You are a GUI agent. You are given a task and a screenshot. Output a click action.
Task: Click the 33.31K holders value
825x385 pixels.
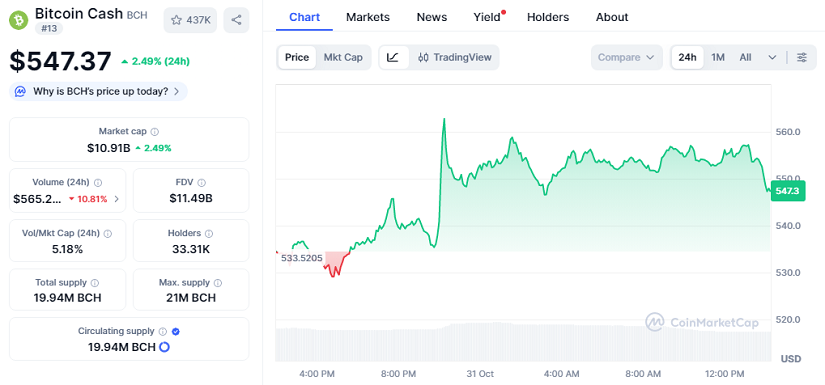click(191, 249)
